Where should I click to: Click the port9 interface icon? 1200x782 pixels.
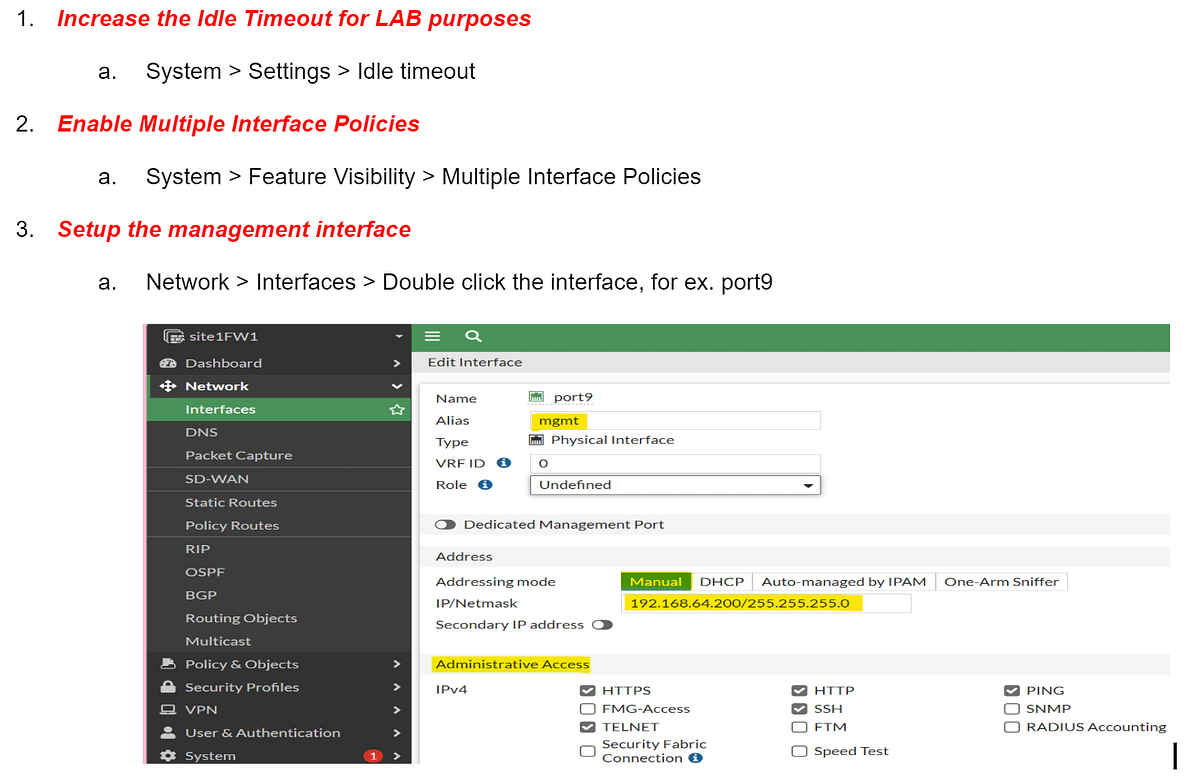(537, 397)
